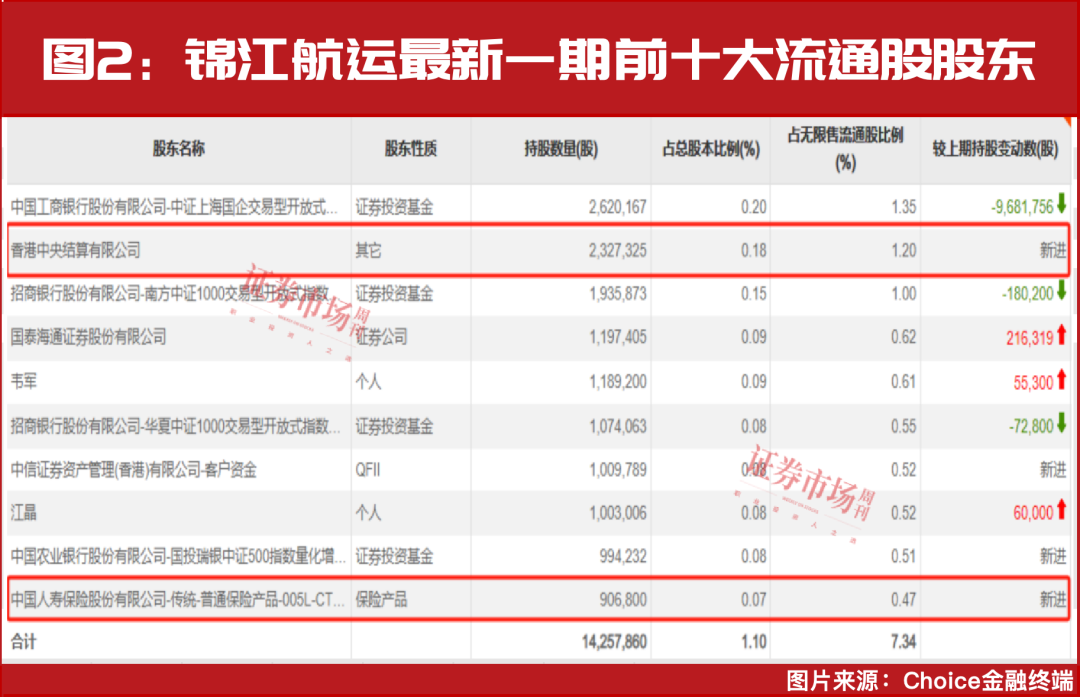Click the green down arrow beside -72,800
Screen dimensions: 1080x697
(1061, 424)
